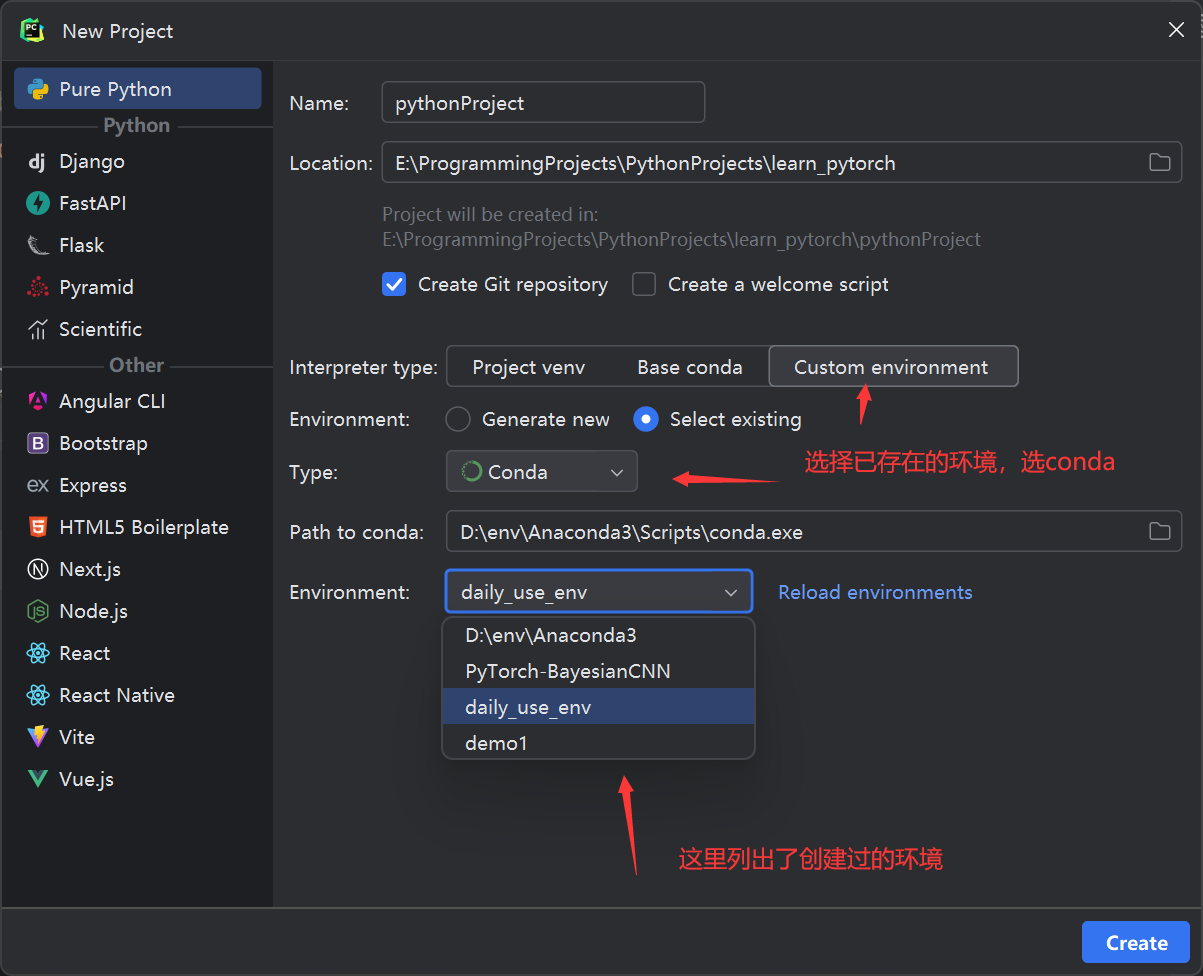The width and height of the screenshot is (1203, 976).
Task: Click the Name field with pythonProject
Action: 543,103
